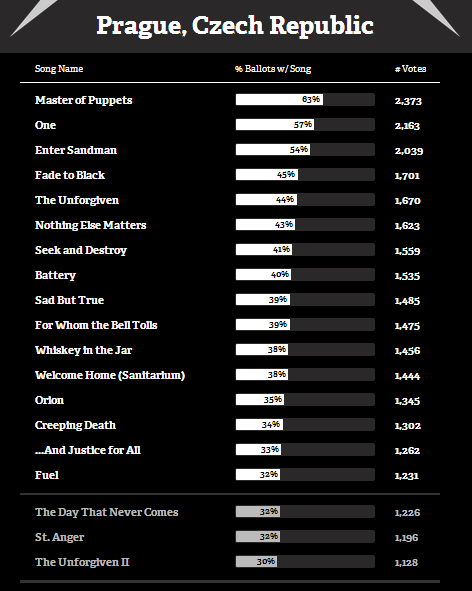Click Welcome Home (Sanitarium) title

click(x=110, y=375)
